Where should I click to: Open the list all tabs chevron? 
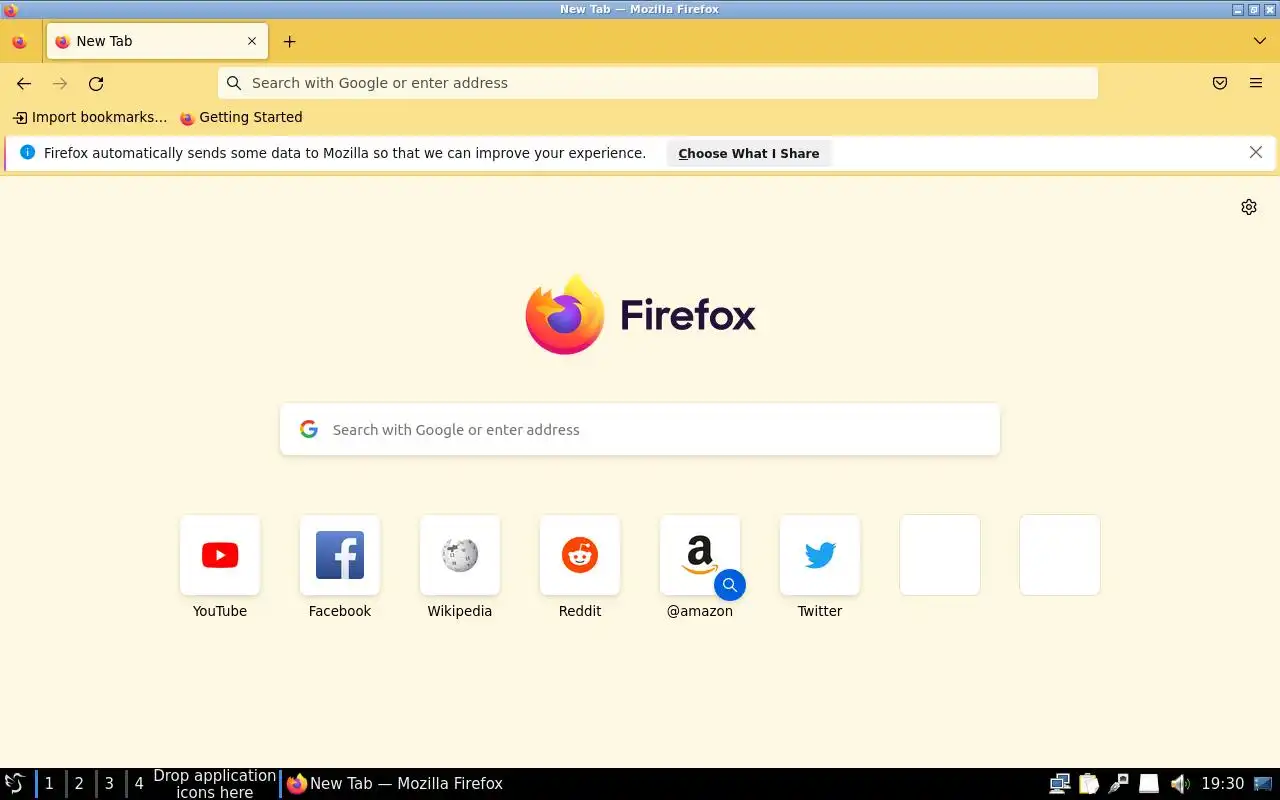point(1259,41)
